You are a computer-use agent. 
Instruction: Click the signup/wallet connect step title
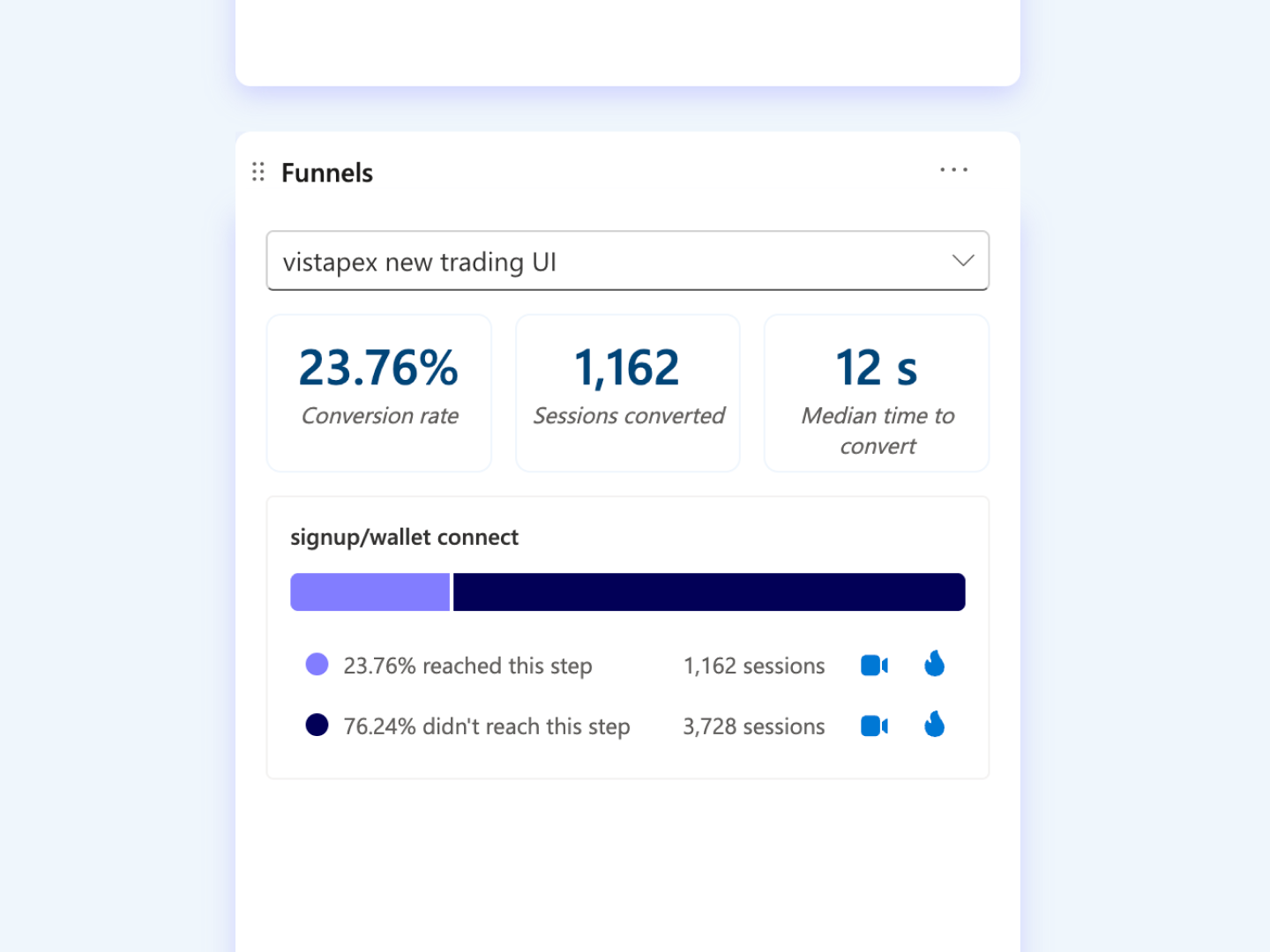coord(405,538)
